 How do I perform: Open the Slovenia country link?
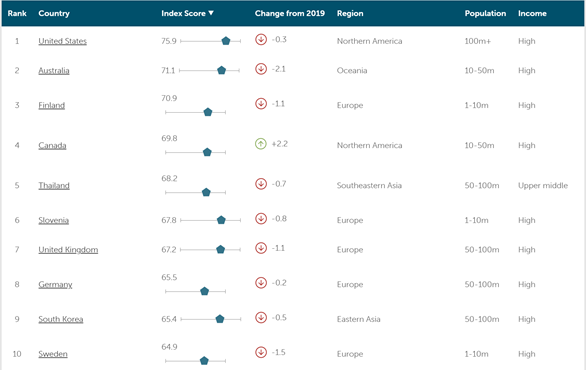point(53,220)
